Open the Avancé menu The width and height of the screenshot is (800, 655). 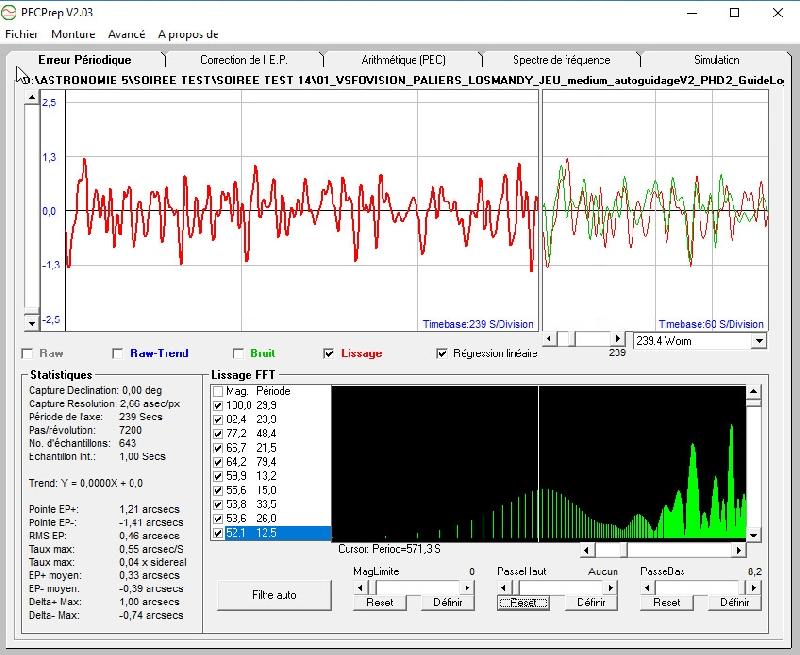point(127,34)
